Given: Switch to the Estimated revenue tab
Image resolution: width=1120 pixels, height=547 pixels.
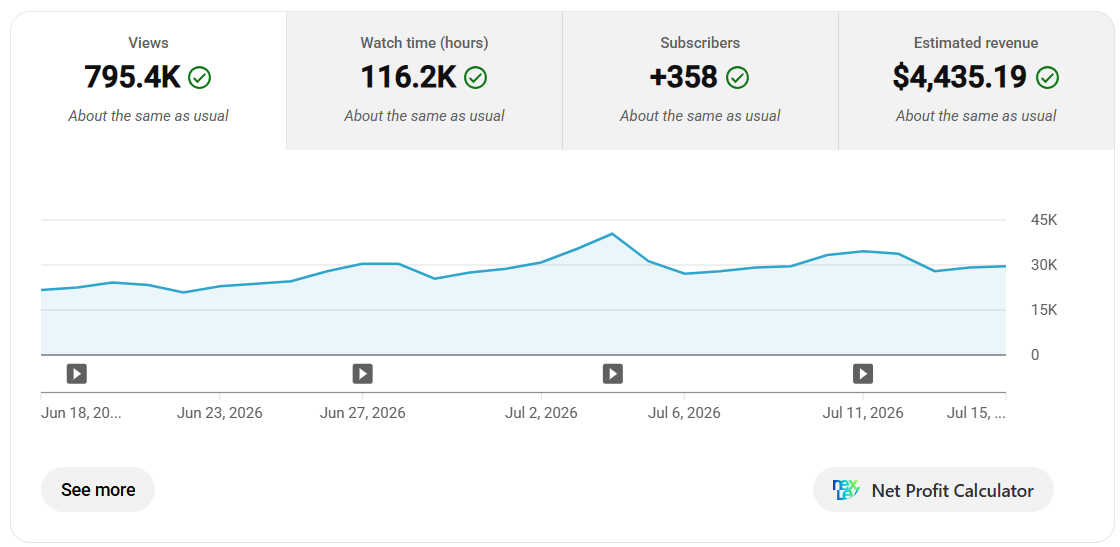Looking at the screenshot, I should (x=976, y=81).
